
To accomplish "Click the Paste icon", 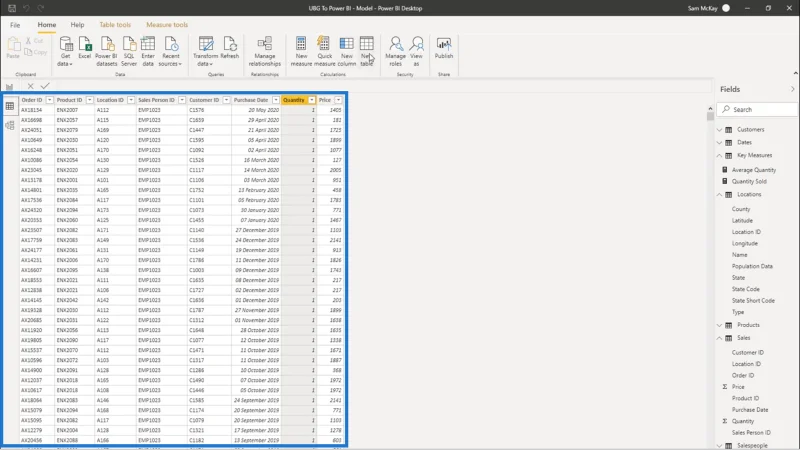I will tap(13, 48).
